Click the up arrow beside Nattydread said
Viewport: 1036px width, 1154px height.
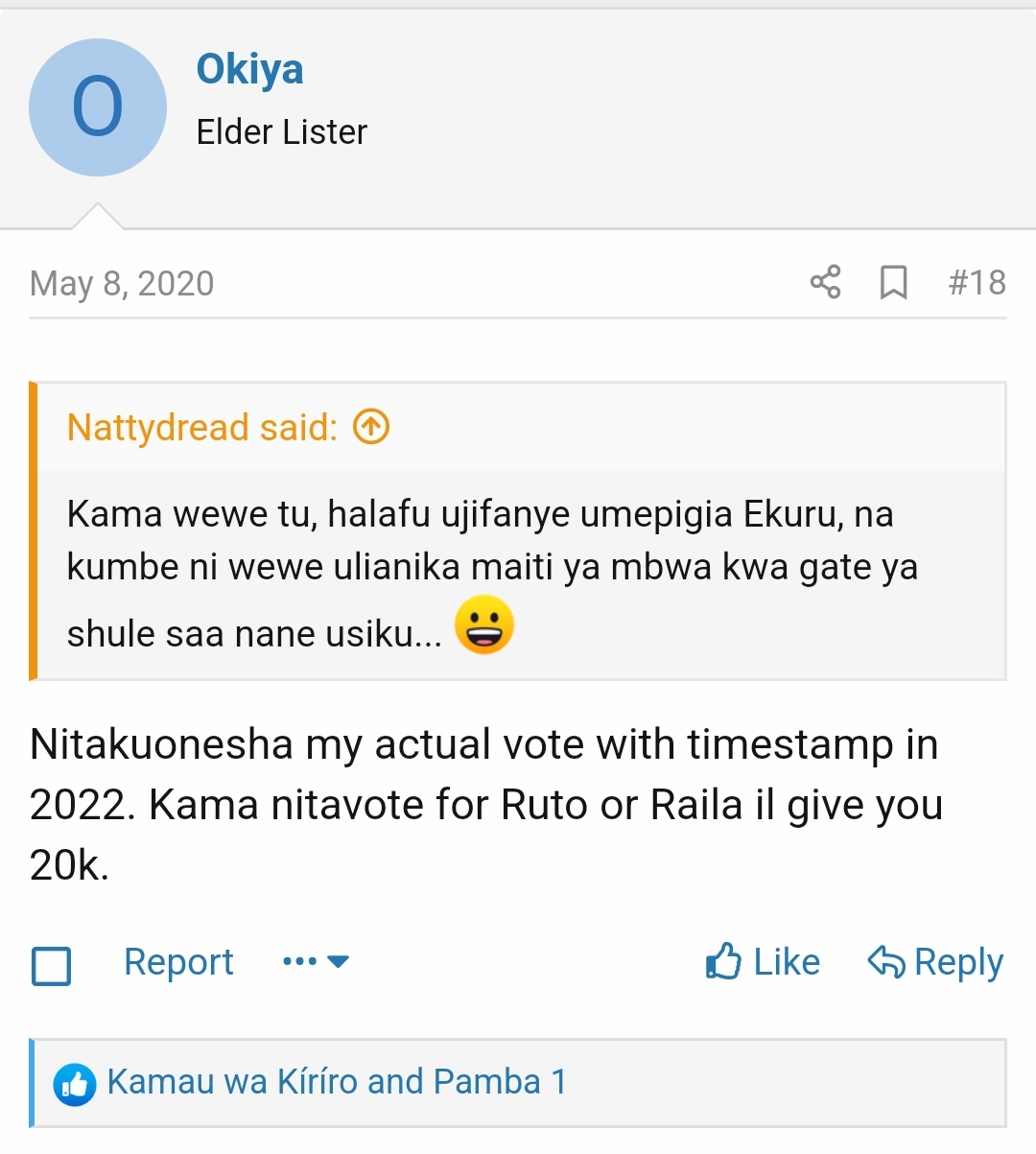tap(371, 427)
